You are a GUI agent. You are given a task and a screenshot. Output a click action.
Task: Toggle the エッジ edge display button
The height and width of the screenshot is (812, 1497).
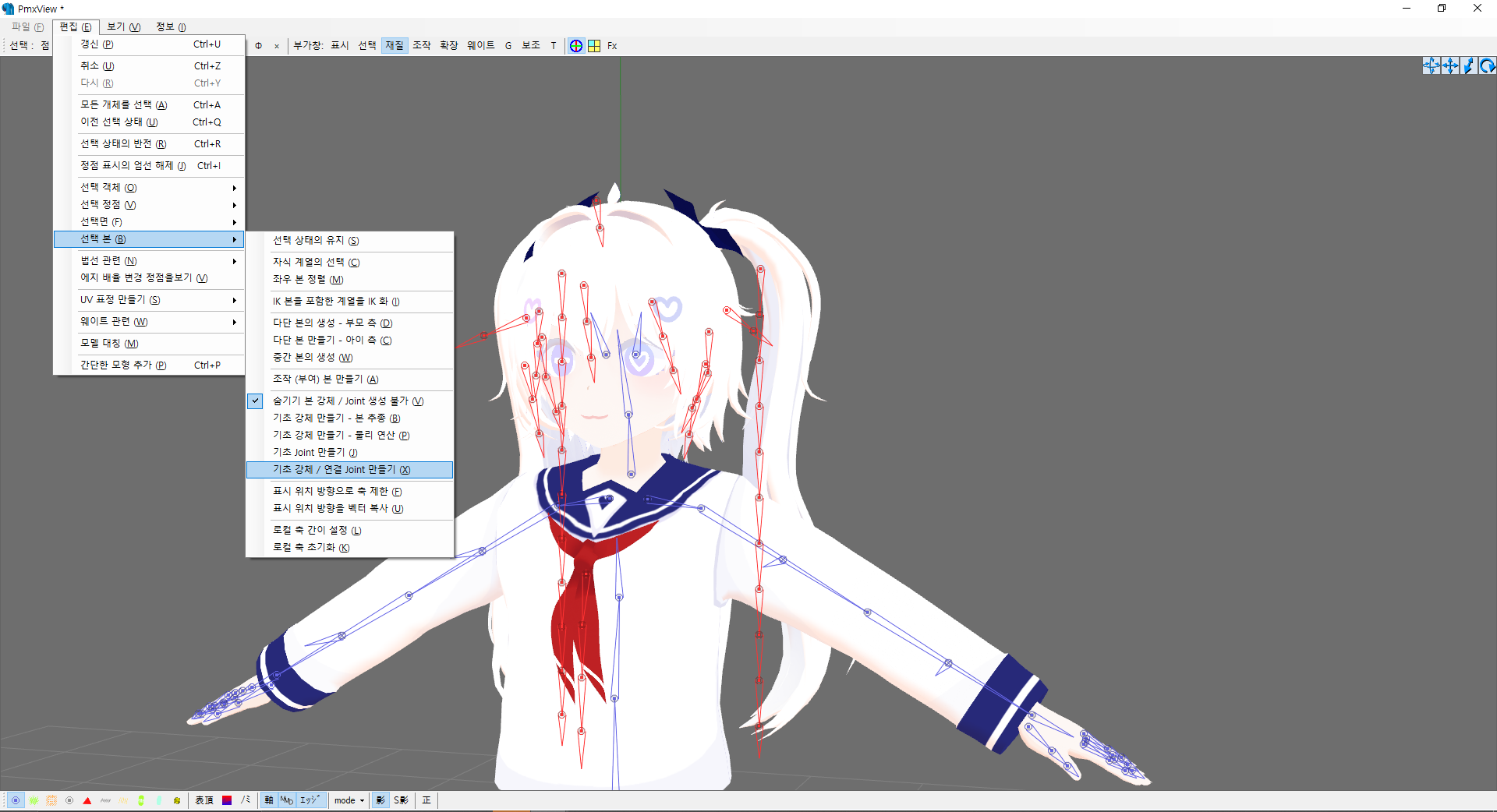coord(311,800)
